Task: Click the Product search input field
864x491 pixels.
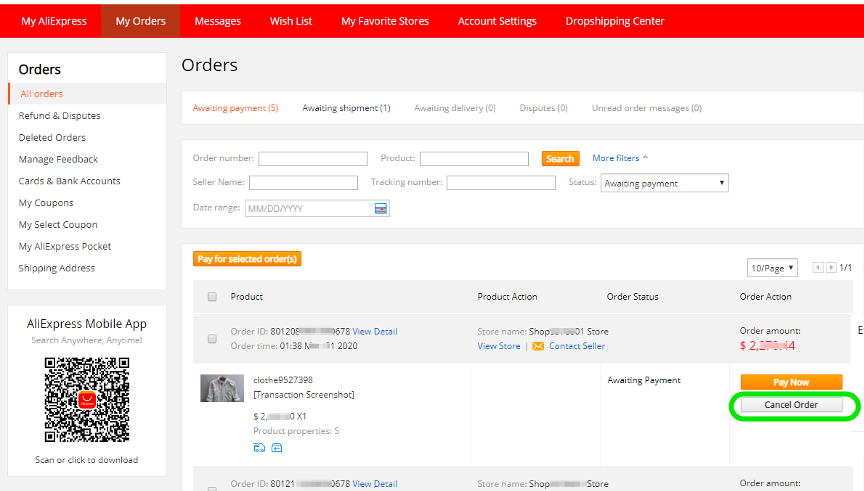Action: [474, 159]
